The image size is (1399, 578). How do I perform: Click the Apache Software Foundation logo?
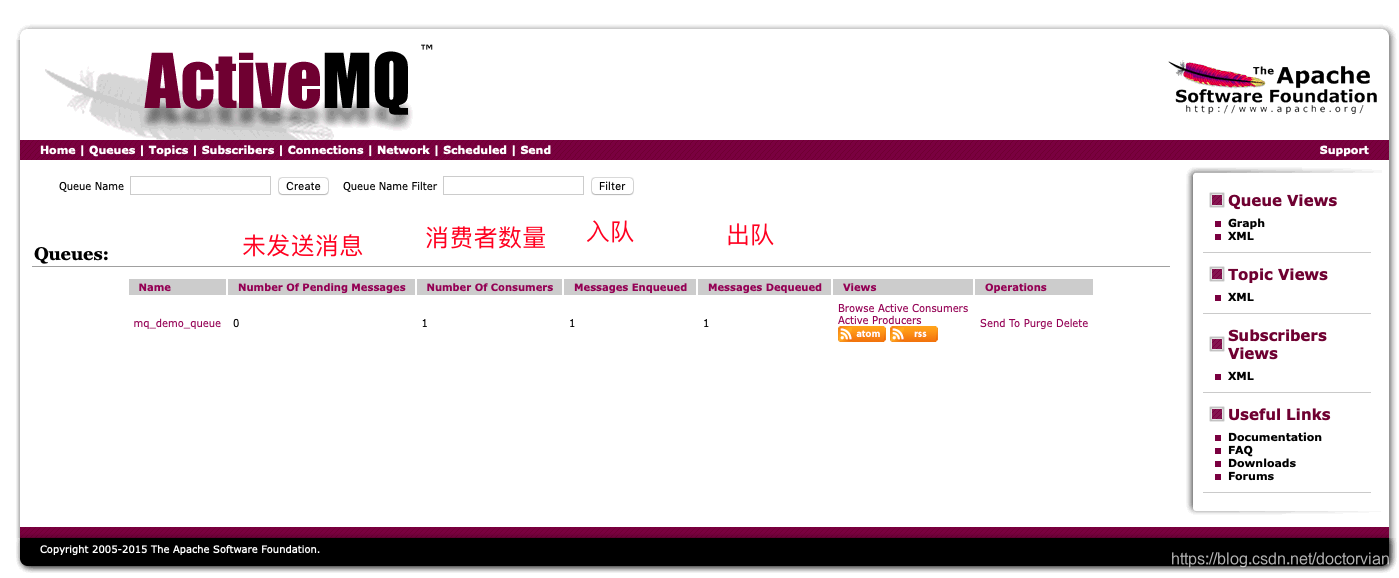click(x=1275, y=88)
